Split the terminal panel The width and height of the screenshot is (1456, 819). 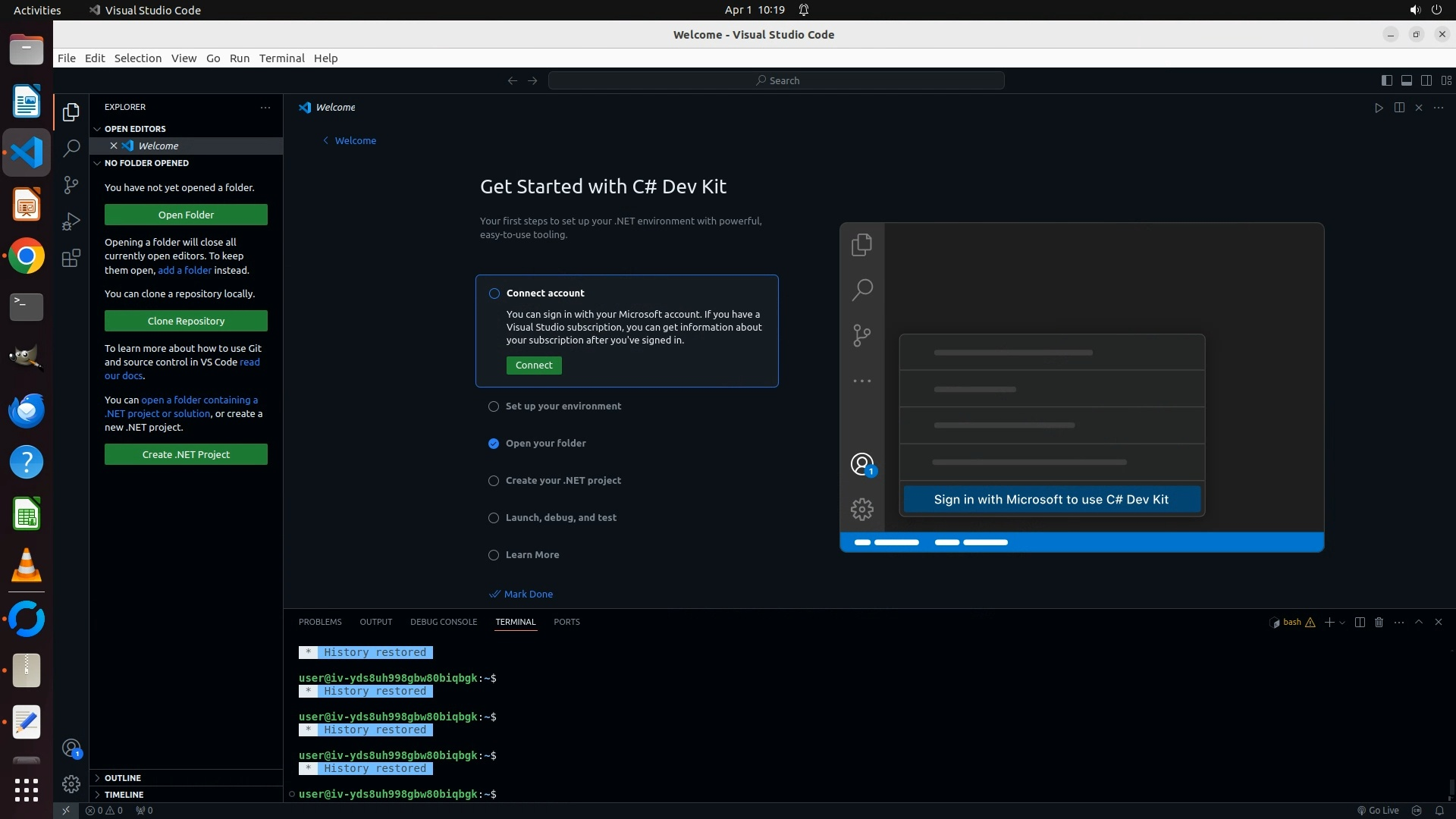[1360, 622]
